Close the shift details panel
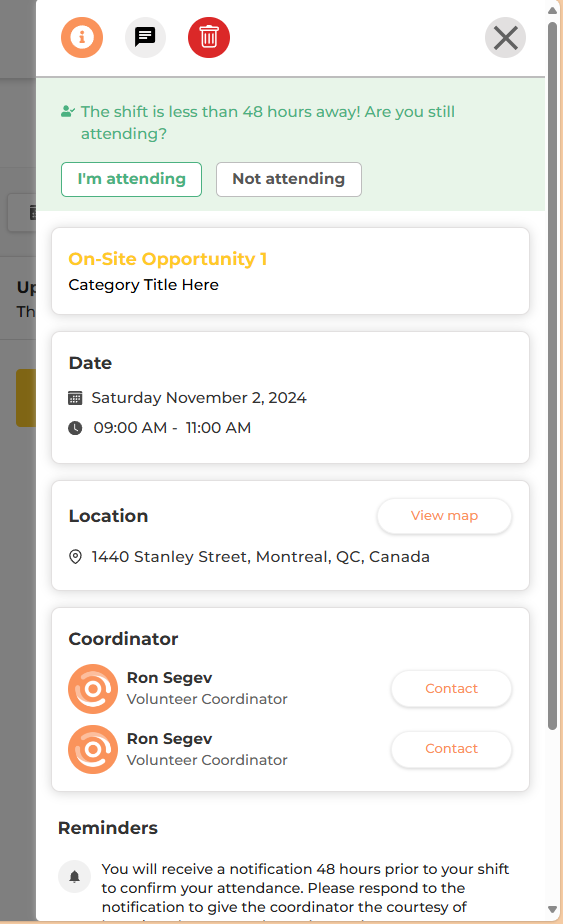 (x=505, y=38)
